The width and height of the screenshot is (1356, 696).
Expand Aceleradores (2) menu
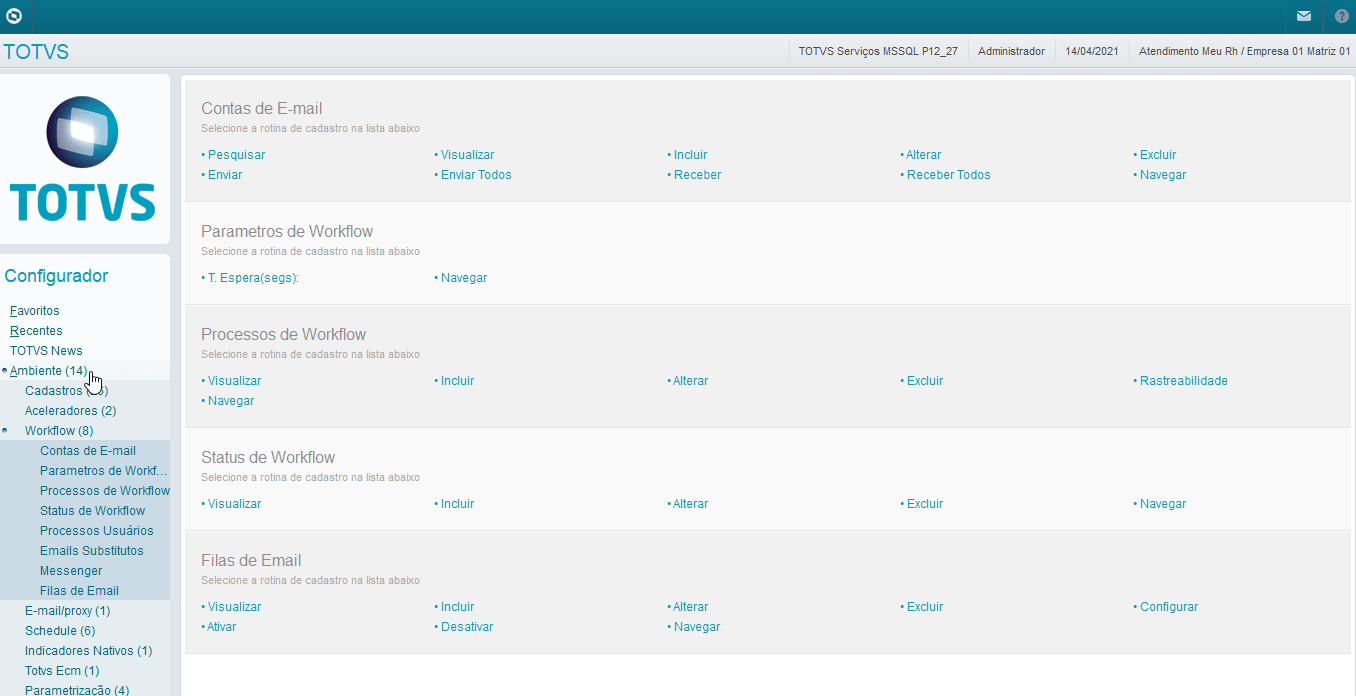click(x=70, y=411)
